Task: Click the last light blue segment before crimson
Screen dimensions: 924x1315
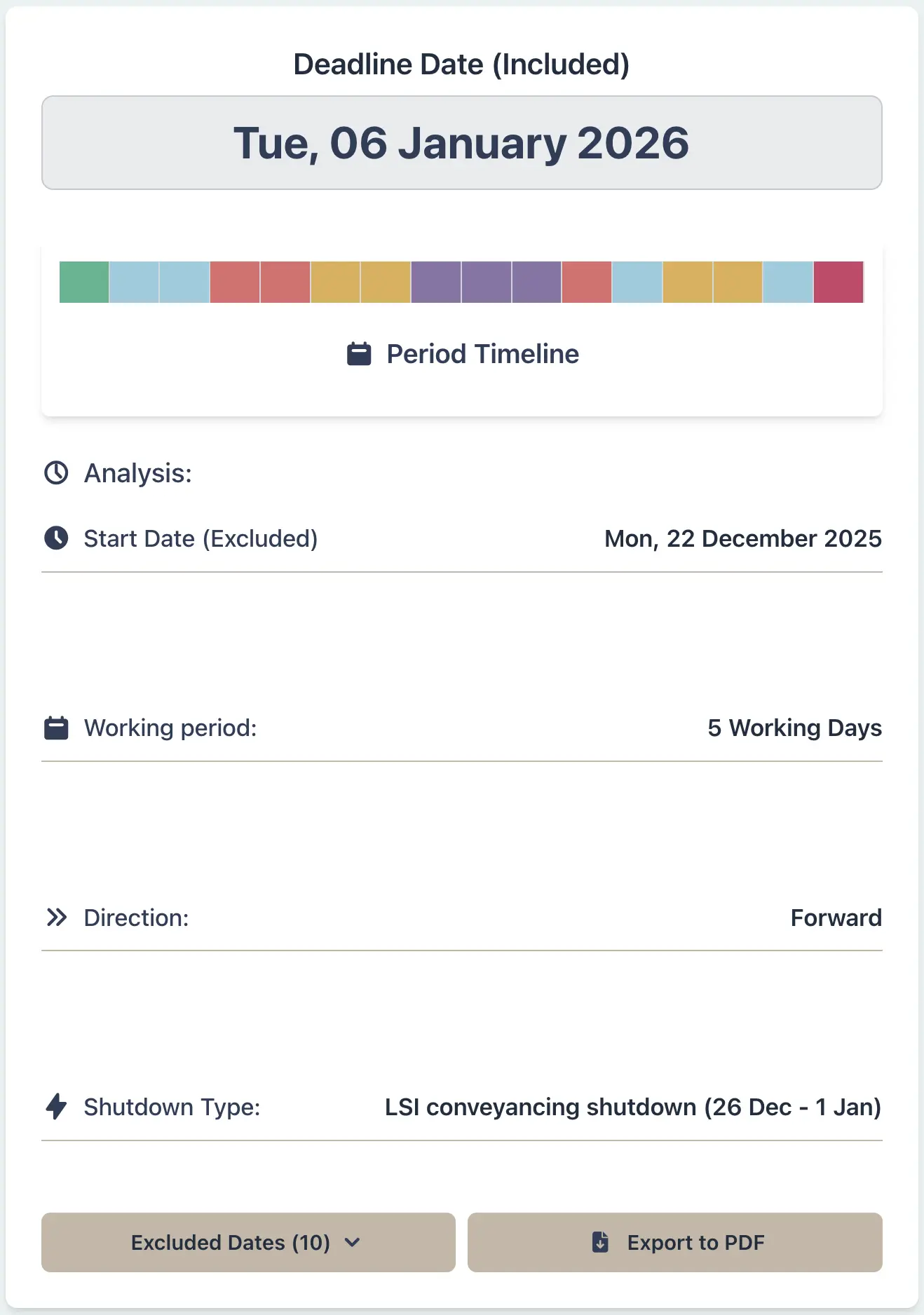Action: [788, 282]
